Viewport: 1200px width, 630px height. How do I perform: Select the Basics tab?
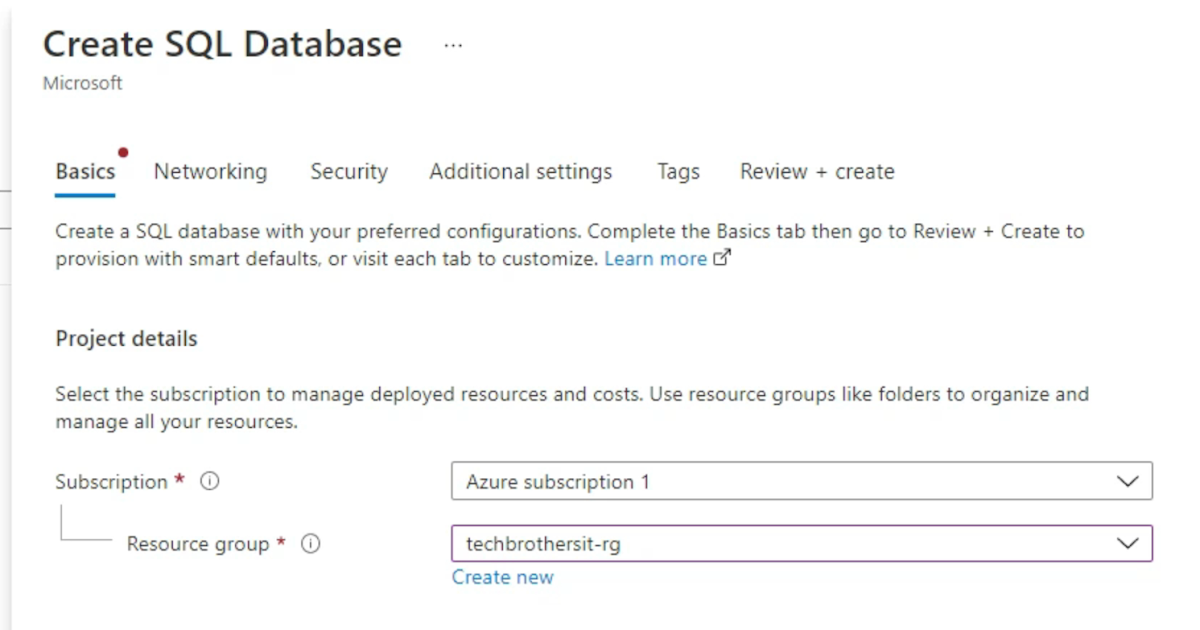click(84, 171)
